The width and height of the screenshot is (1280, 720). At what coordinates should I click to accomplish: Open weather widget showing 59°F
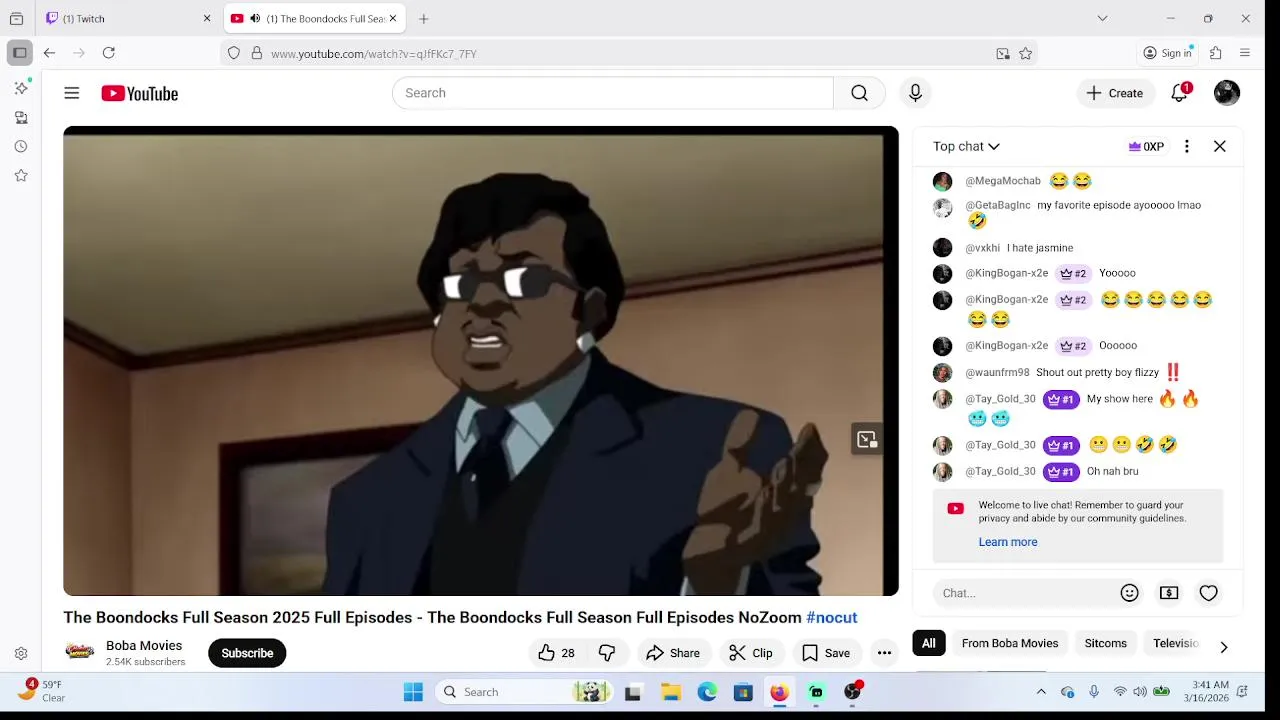[x=40, y=691]
